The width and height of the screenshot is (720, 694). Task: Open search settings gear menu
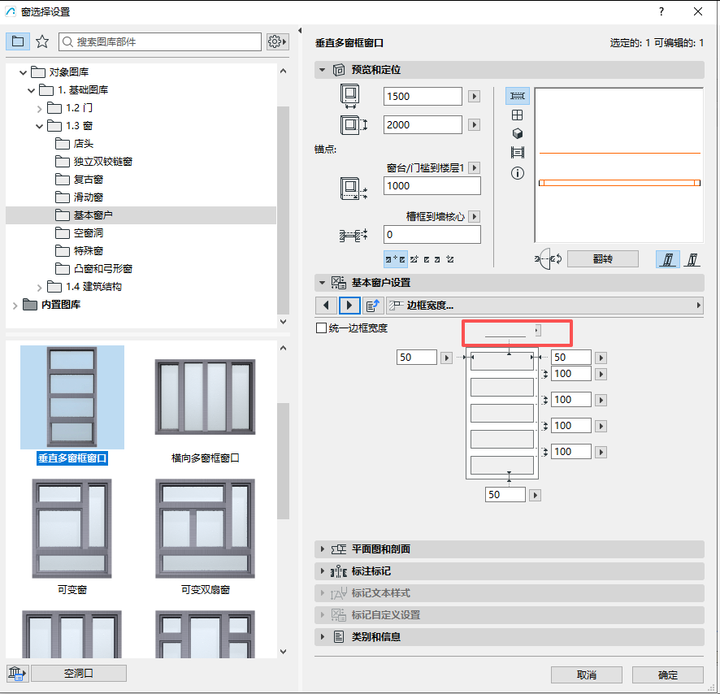click(x=277, y=42)
